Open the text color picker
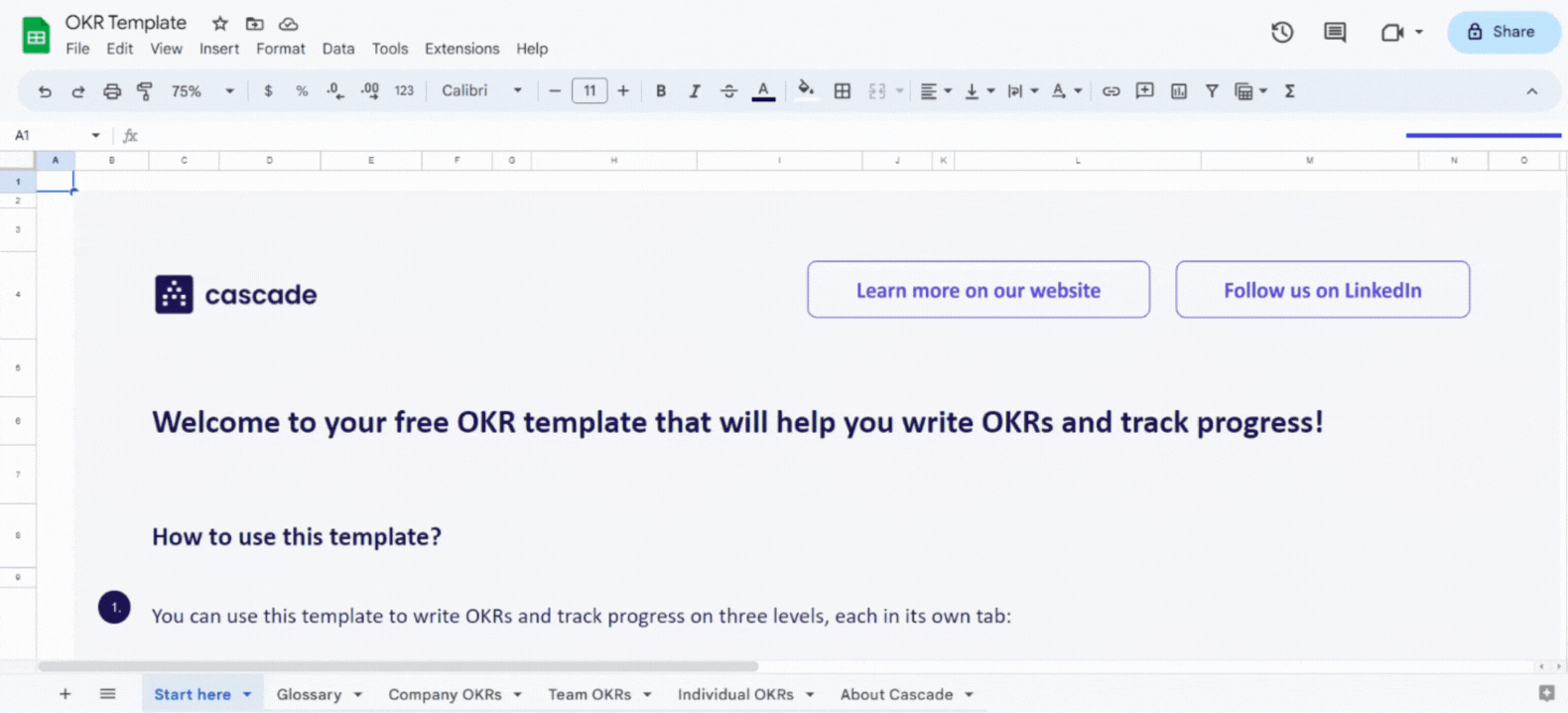Viewport: 1568px width, 713px height. [x=763, y=91]
